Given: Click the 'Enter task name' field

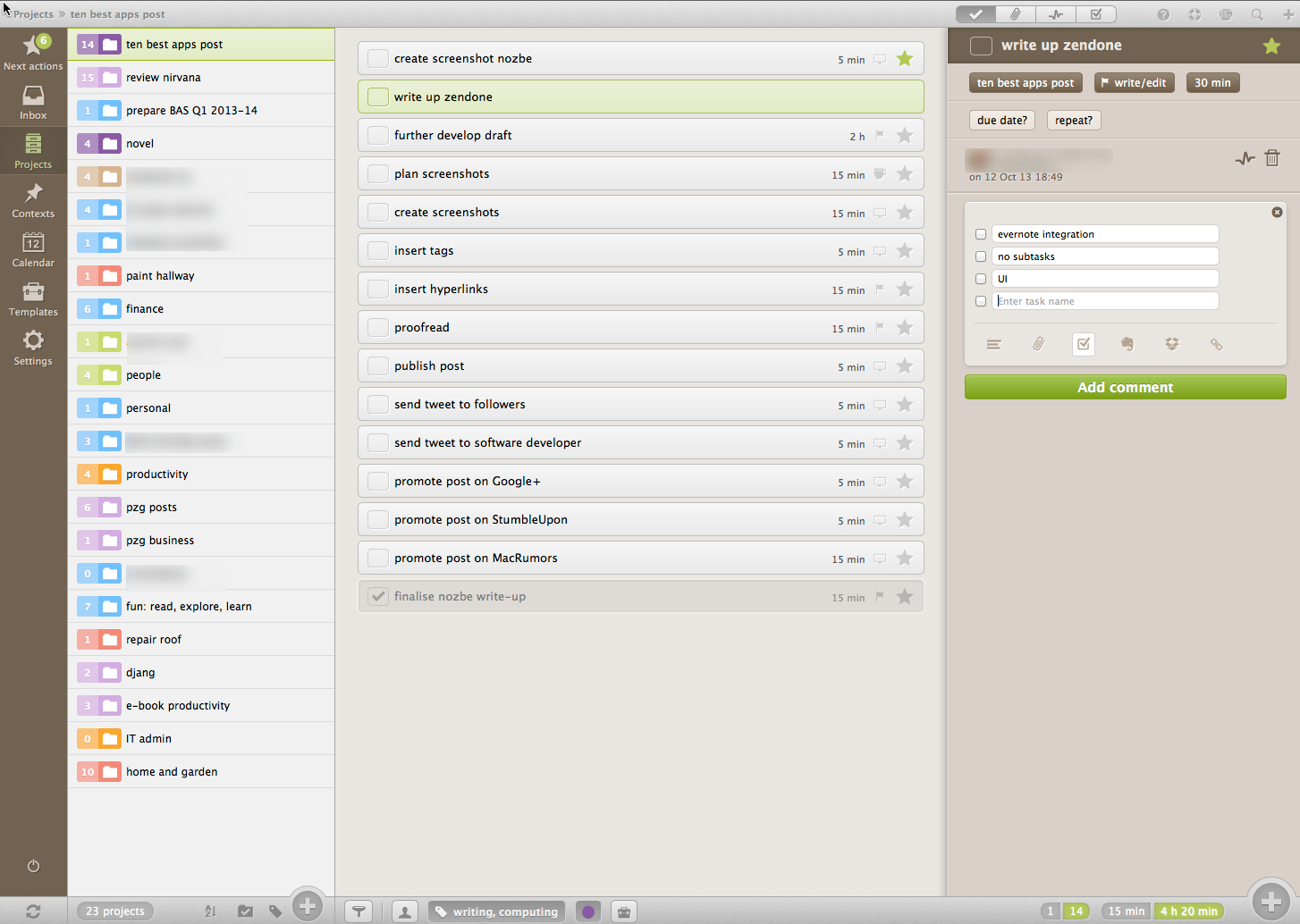Looking at the screenshot, I should 1105,301.
